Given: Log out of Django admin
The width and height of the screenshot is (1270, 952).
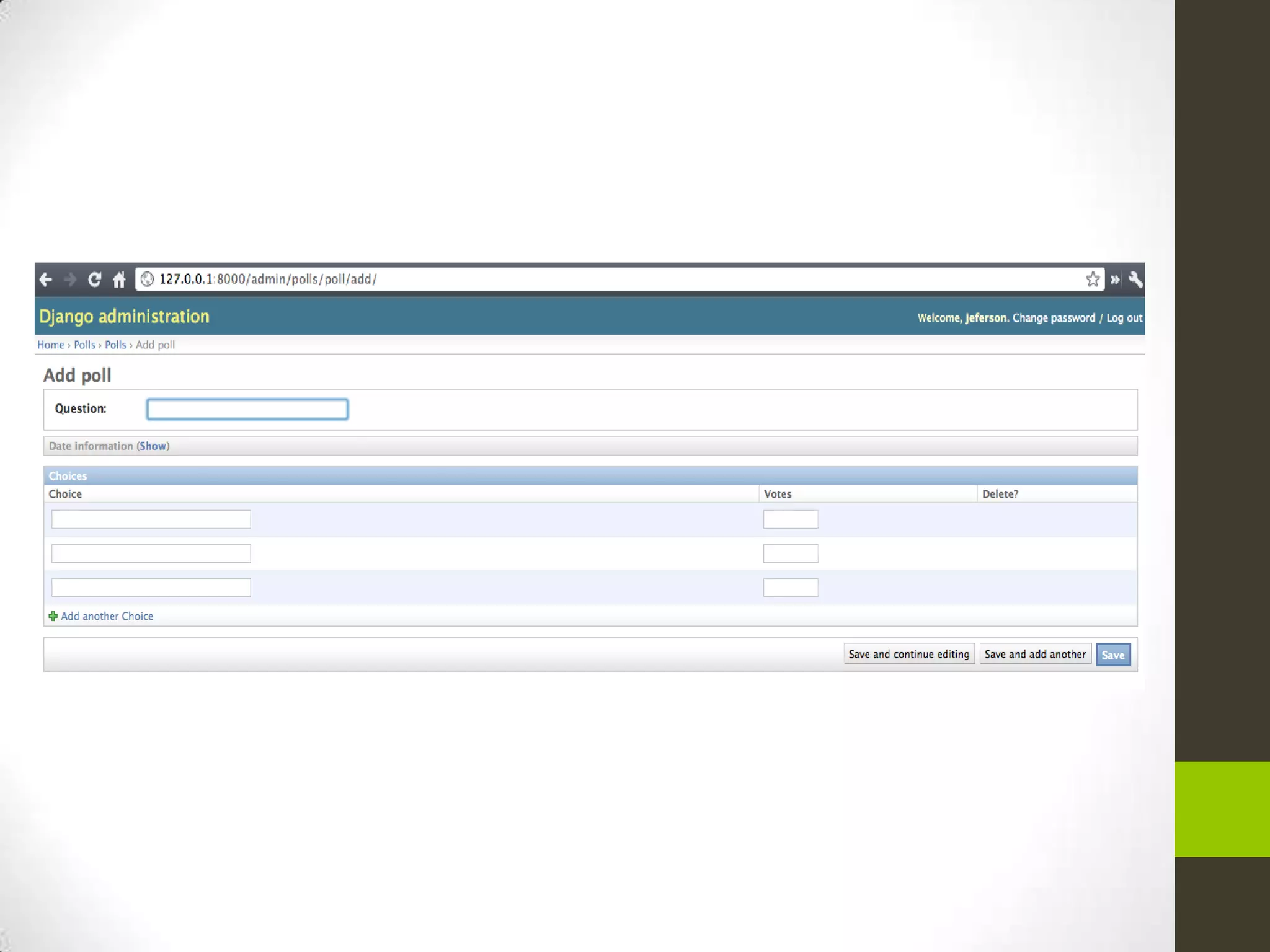Looking at the screenshot, I should (1124, 318).
